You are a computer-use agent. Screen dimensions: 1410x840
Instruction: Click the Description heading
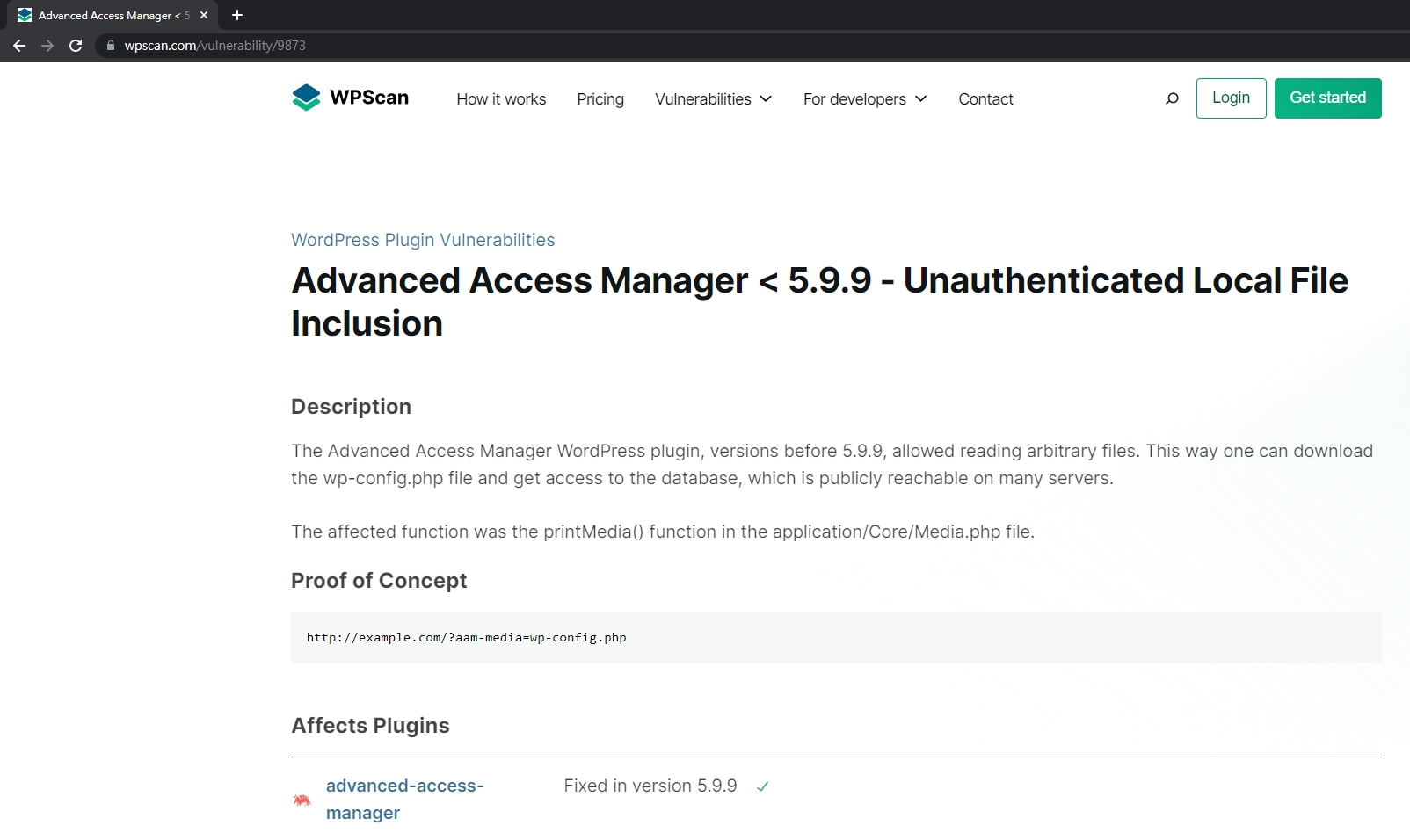(351, 407)
